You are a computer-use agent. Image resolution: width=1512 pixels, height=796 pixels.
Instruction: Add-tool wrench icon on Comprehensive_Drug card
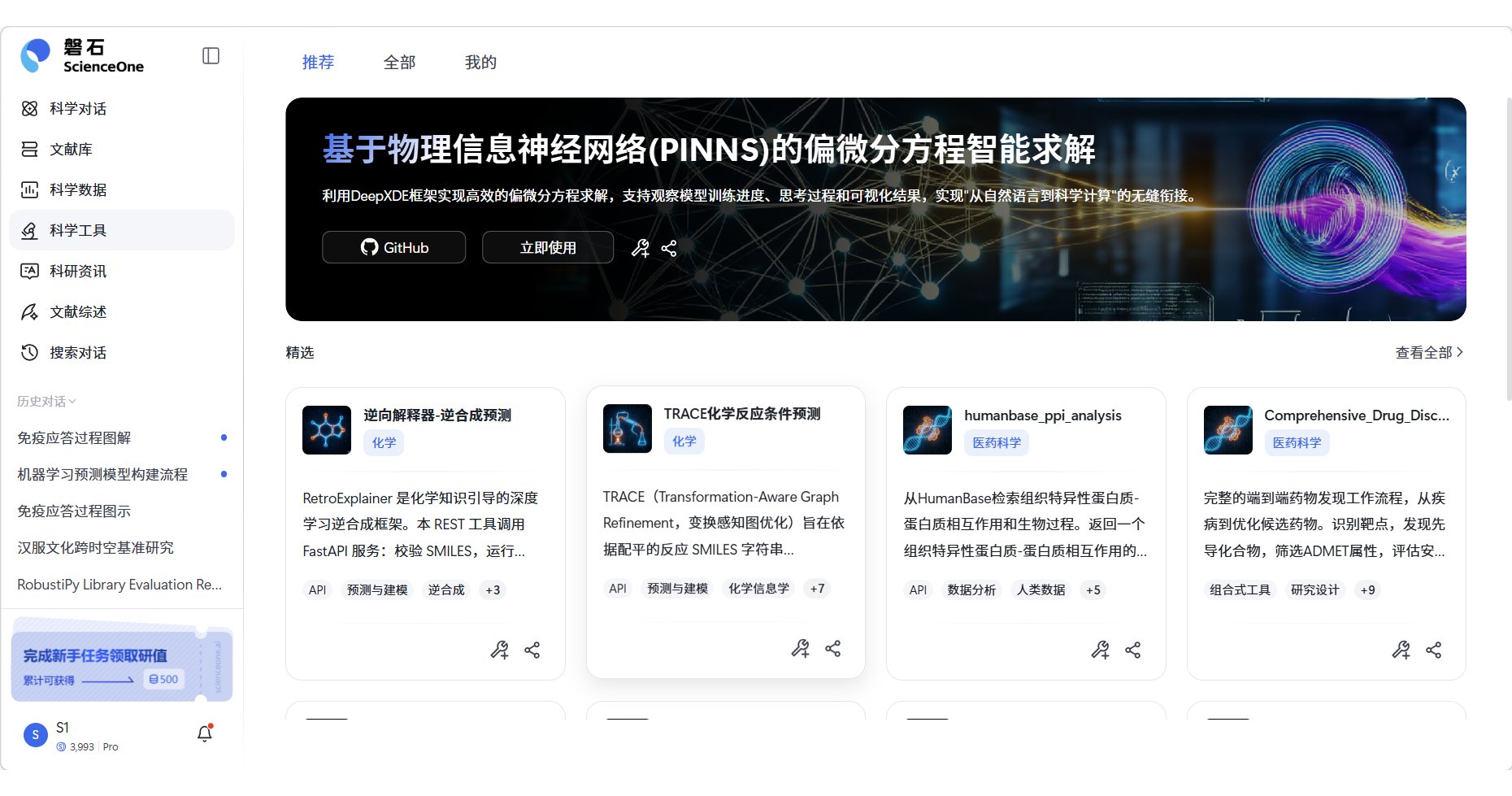(x=1401, y=650)
